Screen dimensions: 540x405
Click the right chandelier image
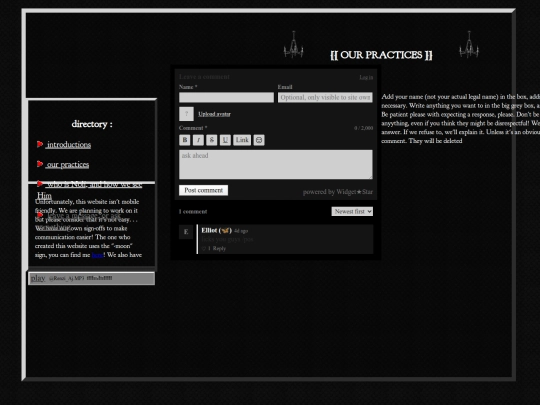pyautogui.click(x=469, y=45)
